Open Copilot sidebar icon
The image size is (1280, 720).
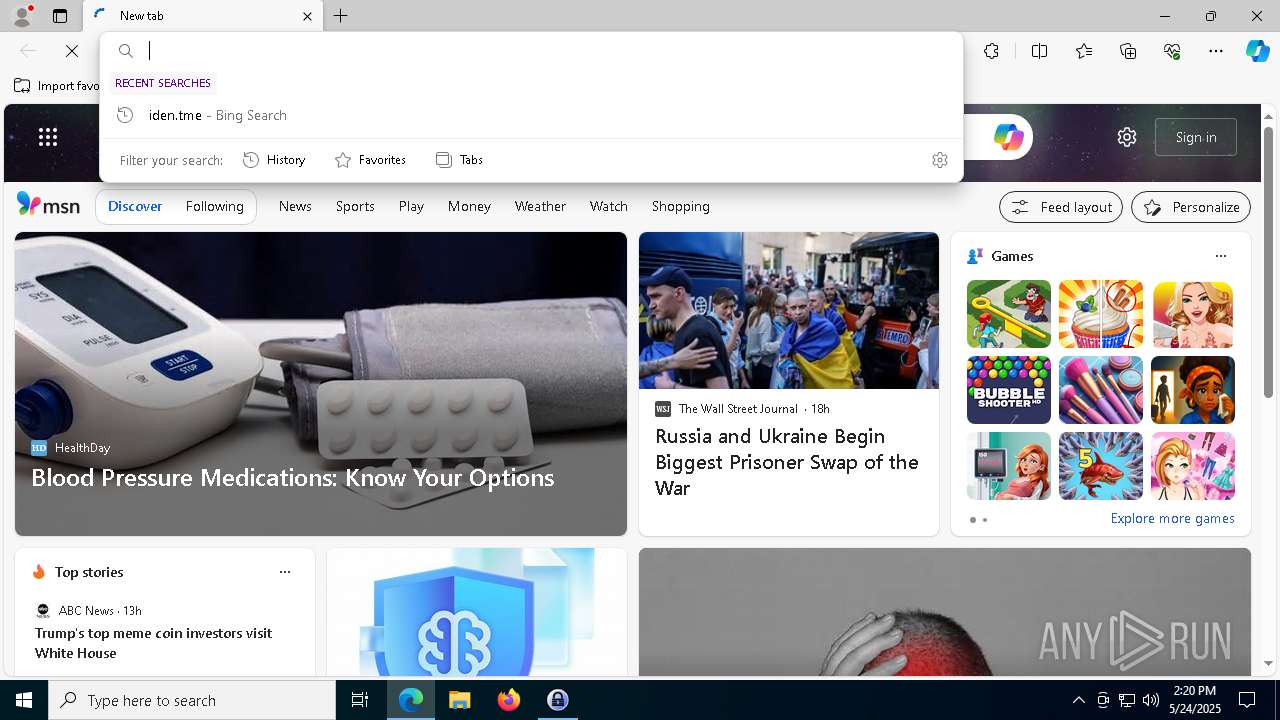1257,51
